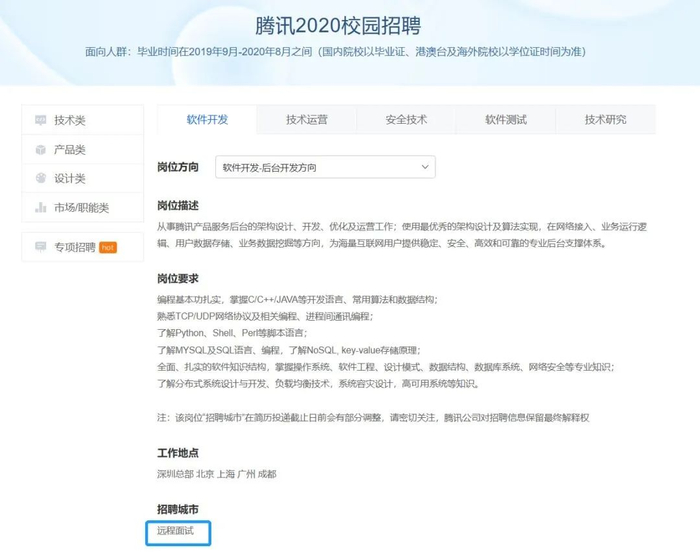Open the 岗位方向 dropdown box
The height and width of the screenshot is (552, 700).
tap(325, 167)
